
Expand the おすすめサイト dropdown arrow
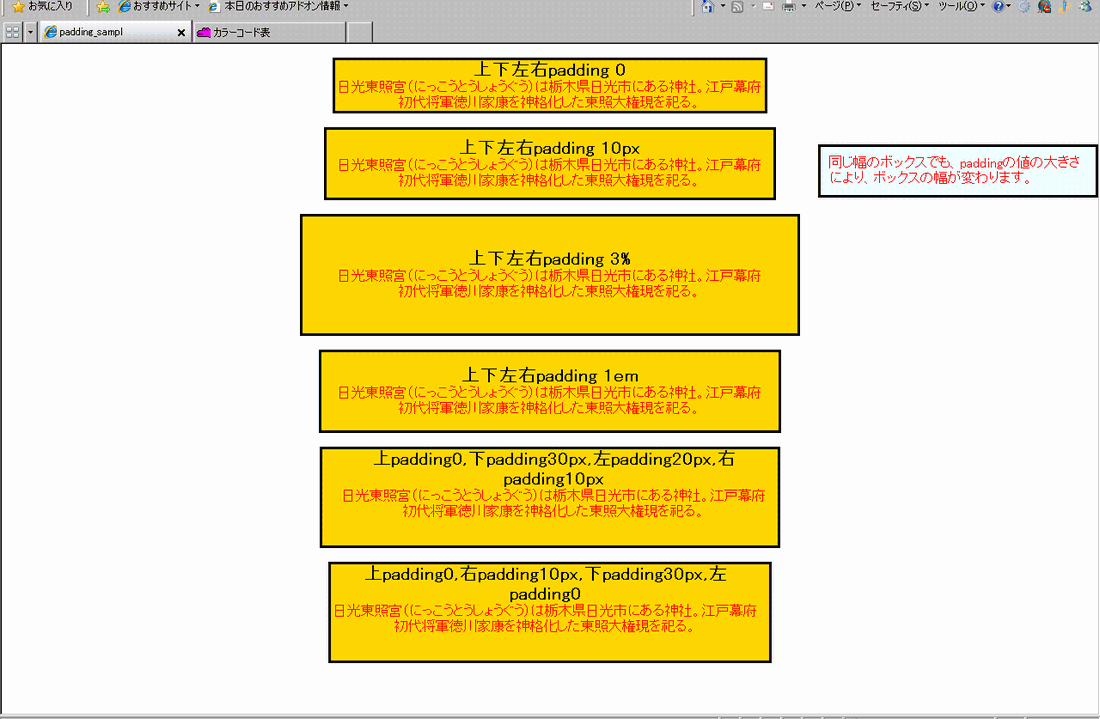[x=197, y=6]
